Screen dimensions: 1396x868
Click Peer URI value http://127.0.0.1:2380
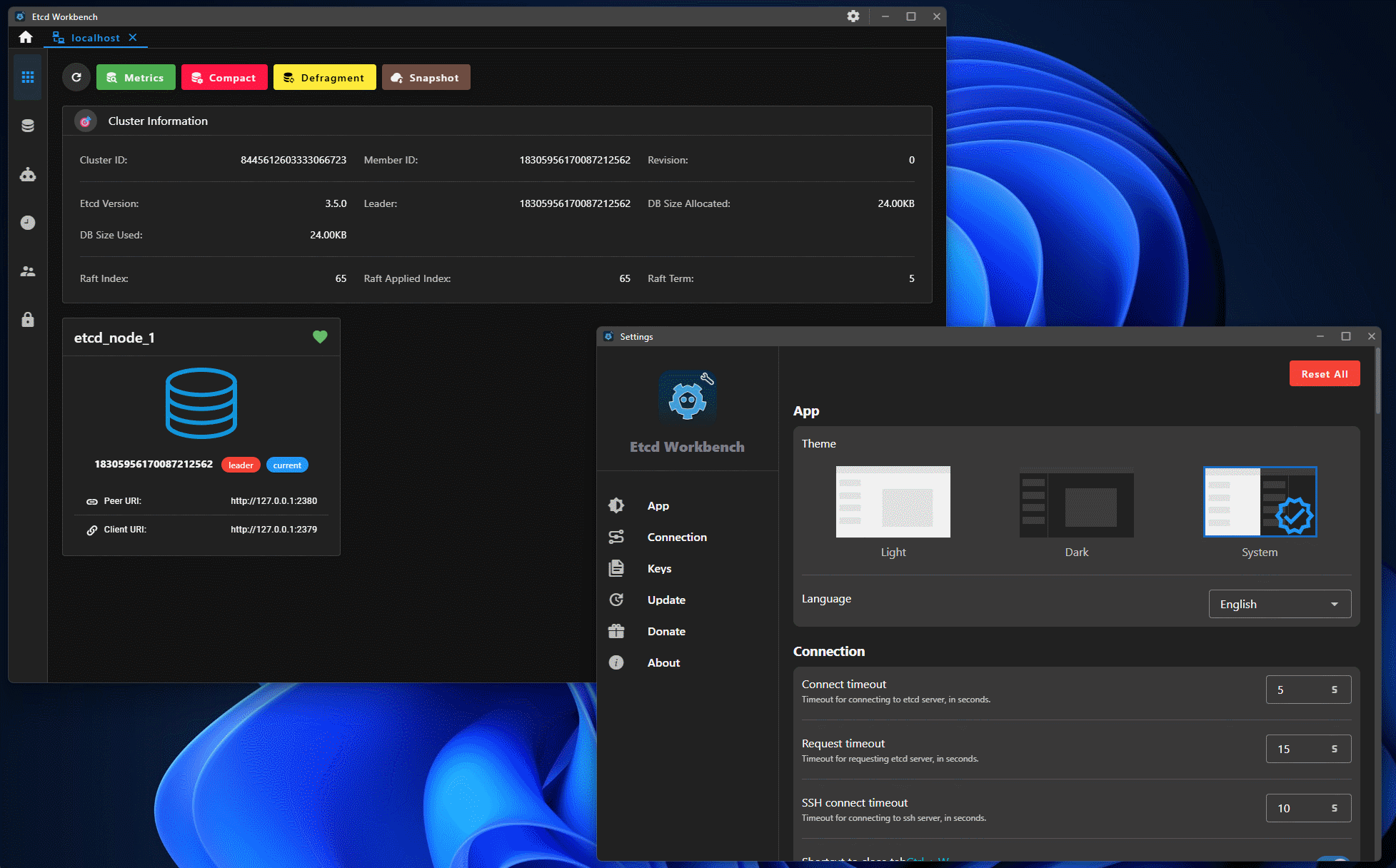273,501
